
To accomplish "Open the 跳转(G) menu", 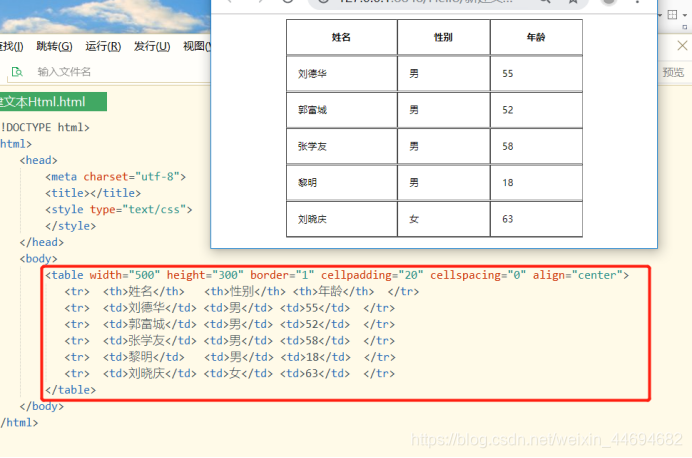I will click(54, 46).
